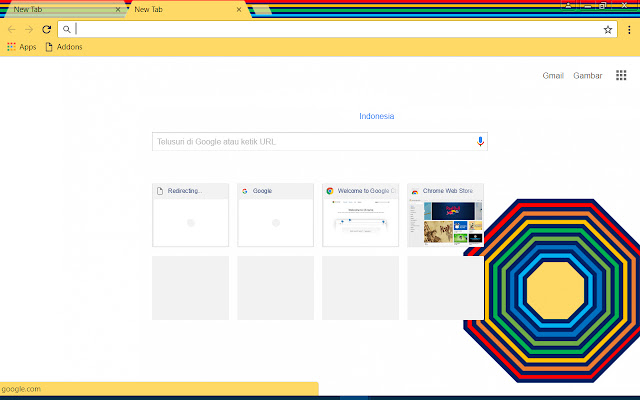
Task: Open the Chrome Web Store thumbnail
Action: point(445,215)
